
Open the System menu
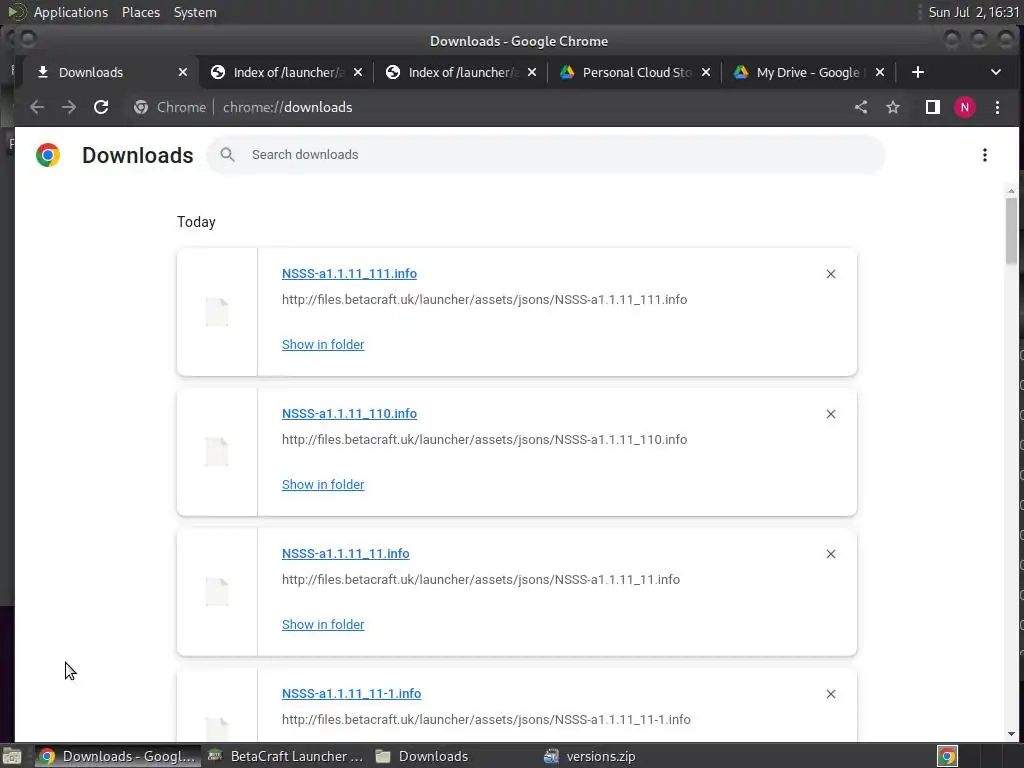(195, 12)
